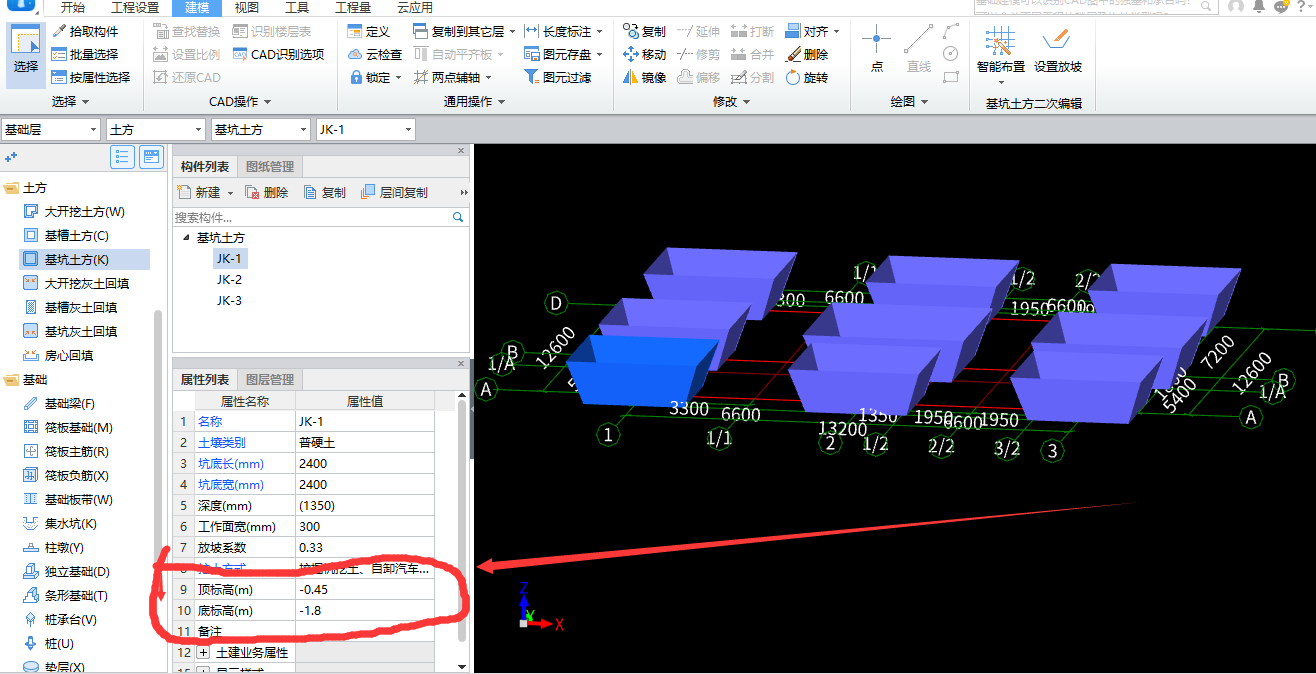Open the 视图 ribbon tab
The image size is (1316, 674).
[x=246, y=7]
